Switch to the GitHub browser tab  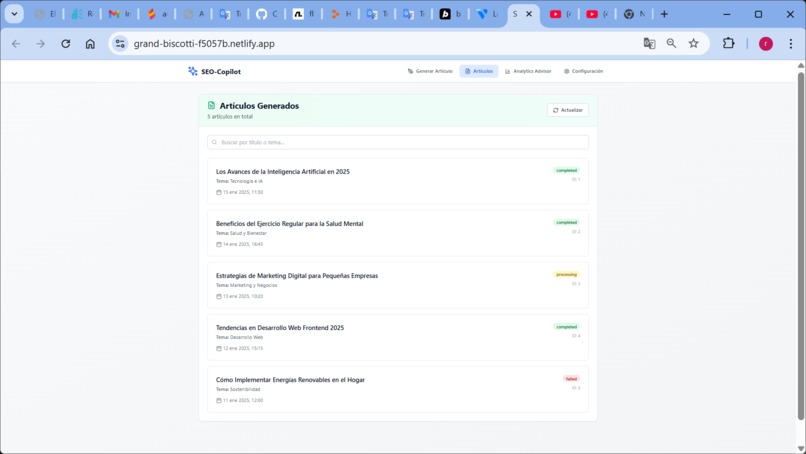[267, 14]
